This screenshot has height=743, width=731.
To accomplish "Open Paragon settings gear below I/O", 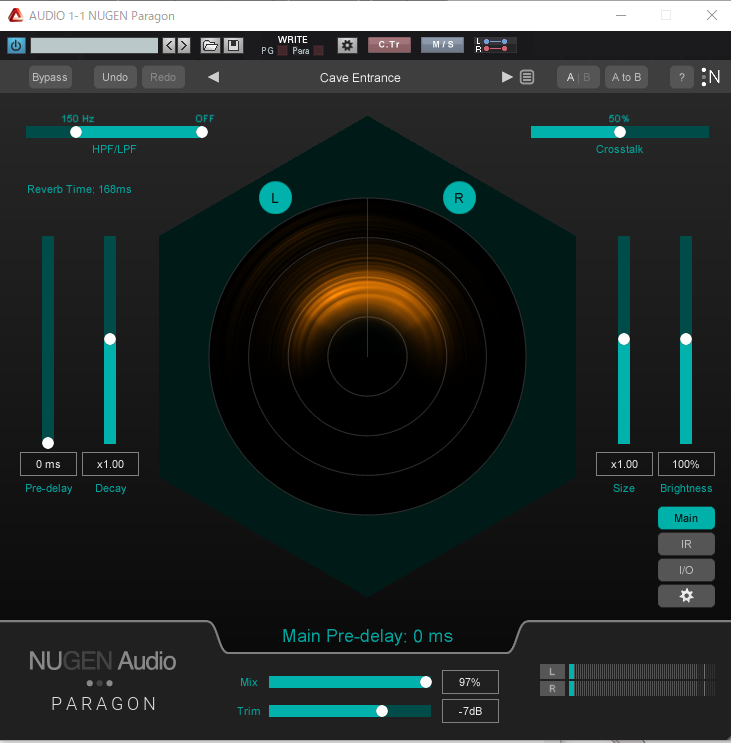I will [x=686, y=596].
